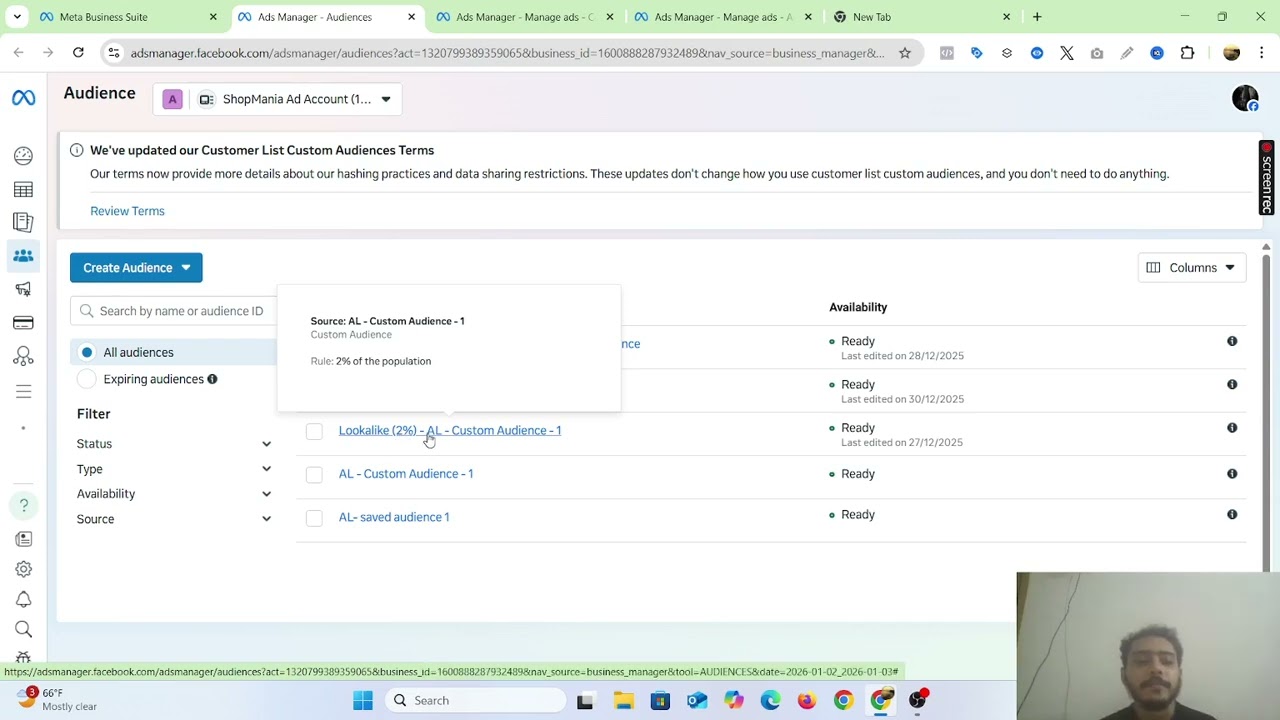1280x720 pixels.
Task: Open the Help question mark icon
Action: point(23,506)
